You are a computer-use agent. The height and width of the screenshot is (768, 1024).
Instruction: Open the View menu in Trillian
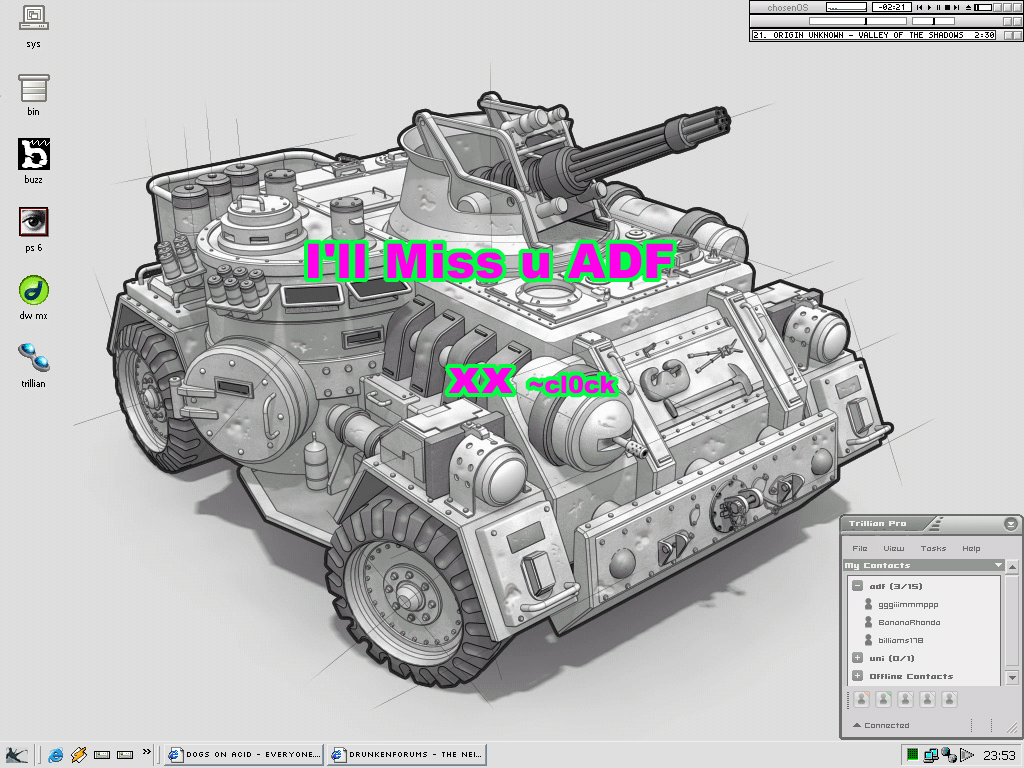893,548
